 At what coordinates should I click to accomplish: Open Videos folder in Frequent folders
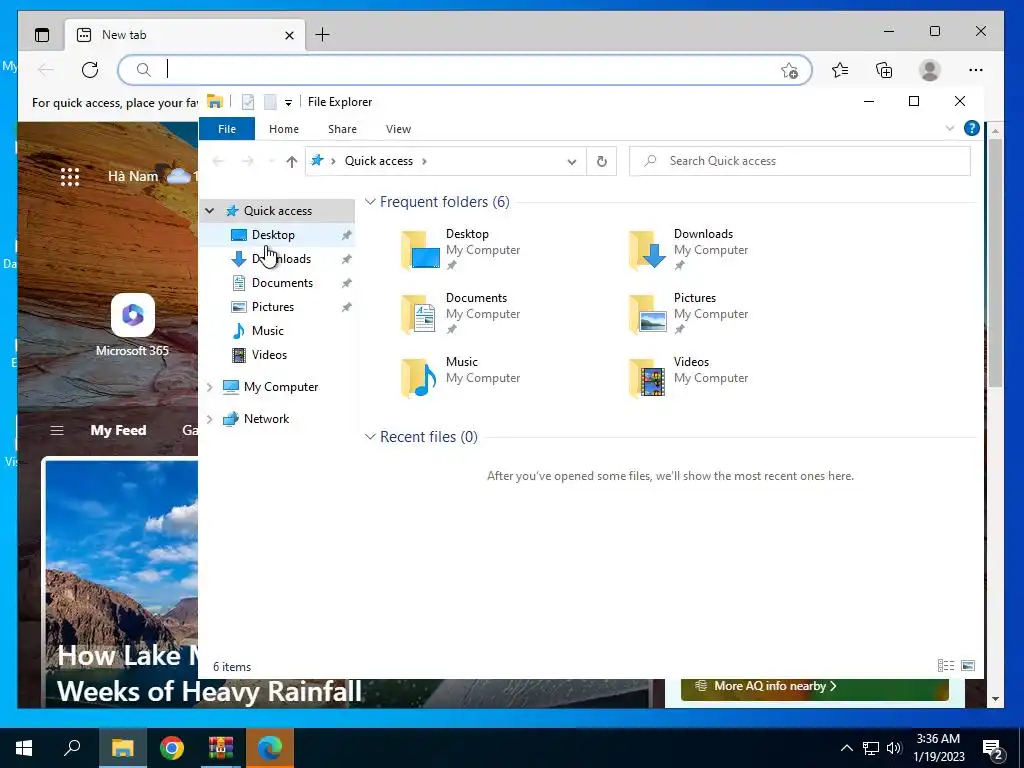coord(688,377)
